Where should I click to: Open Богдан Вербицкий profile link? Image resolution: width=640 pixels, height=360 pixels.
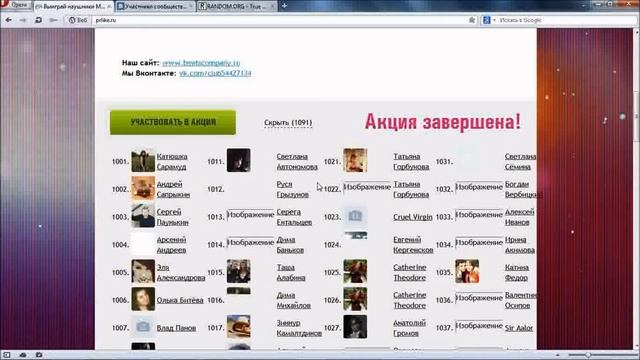tap(524, 189)
